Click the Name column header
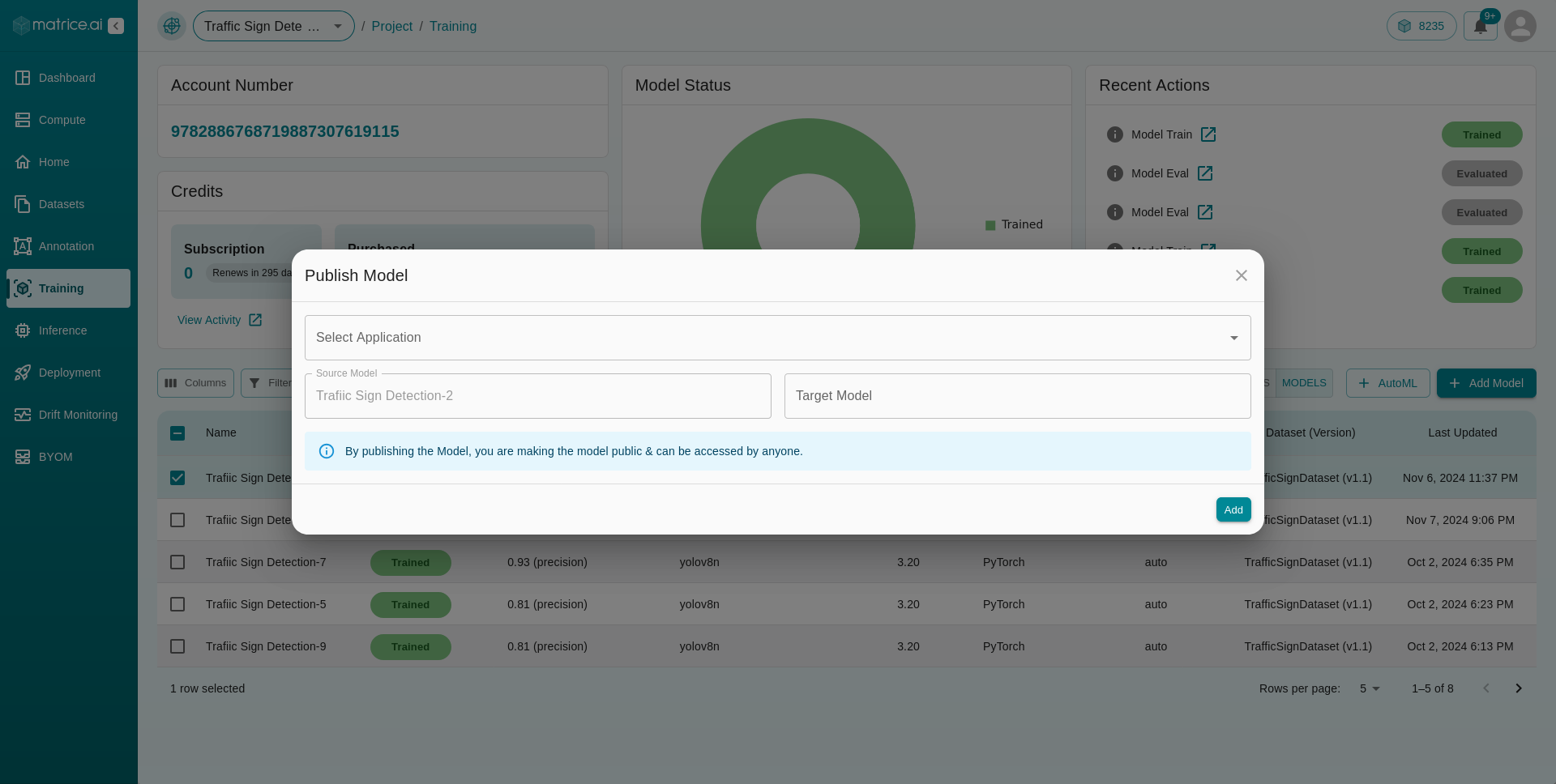This screenshot has height=784, width=1556. 221,432
